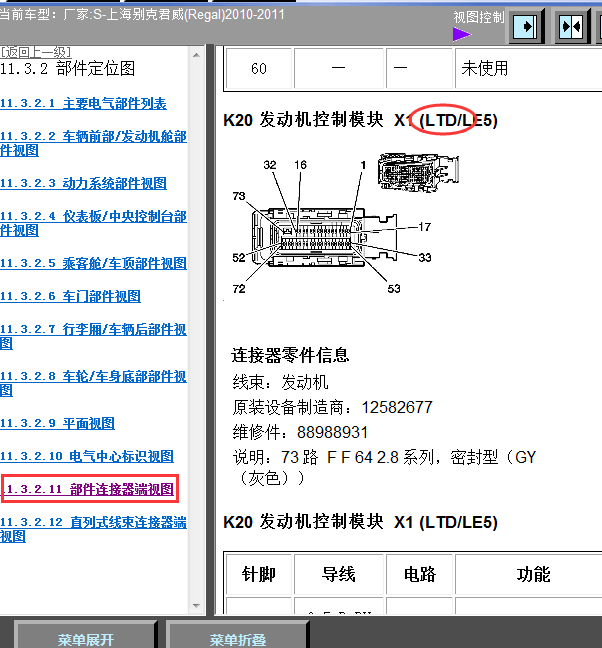Click the 11.3.2 部件定位图 heading
This screenshot has height=648, width=602.
tap(68, 69)
